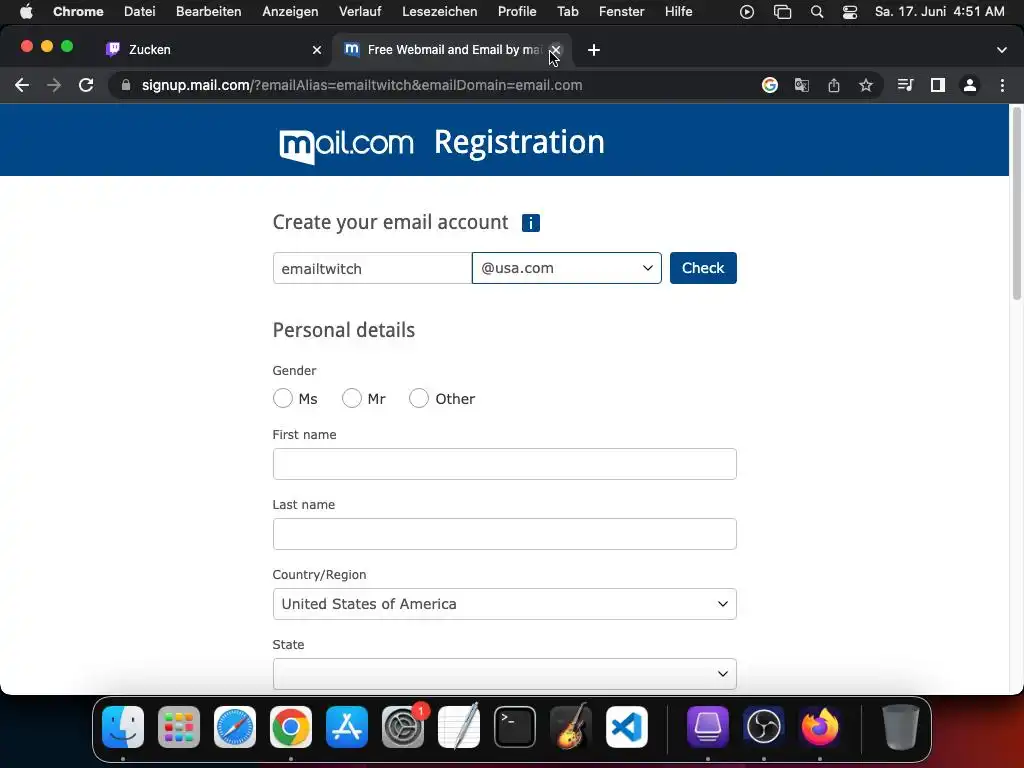Image resolution: width=1024 pixels, height=768 pixels.
Task: Open the Datei menu
Action: tap(140, 12)
